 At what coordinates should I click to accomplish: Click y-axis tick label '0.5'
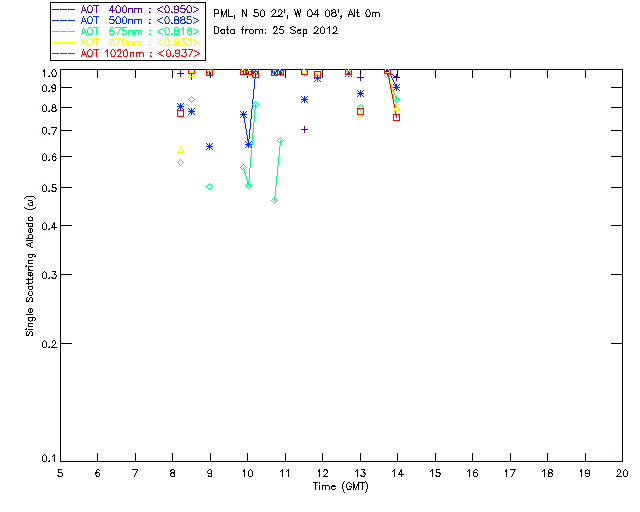point(49,188)
